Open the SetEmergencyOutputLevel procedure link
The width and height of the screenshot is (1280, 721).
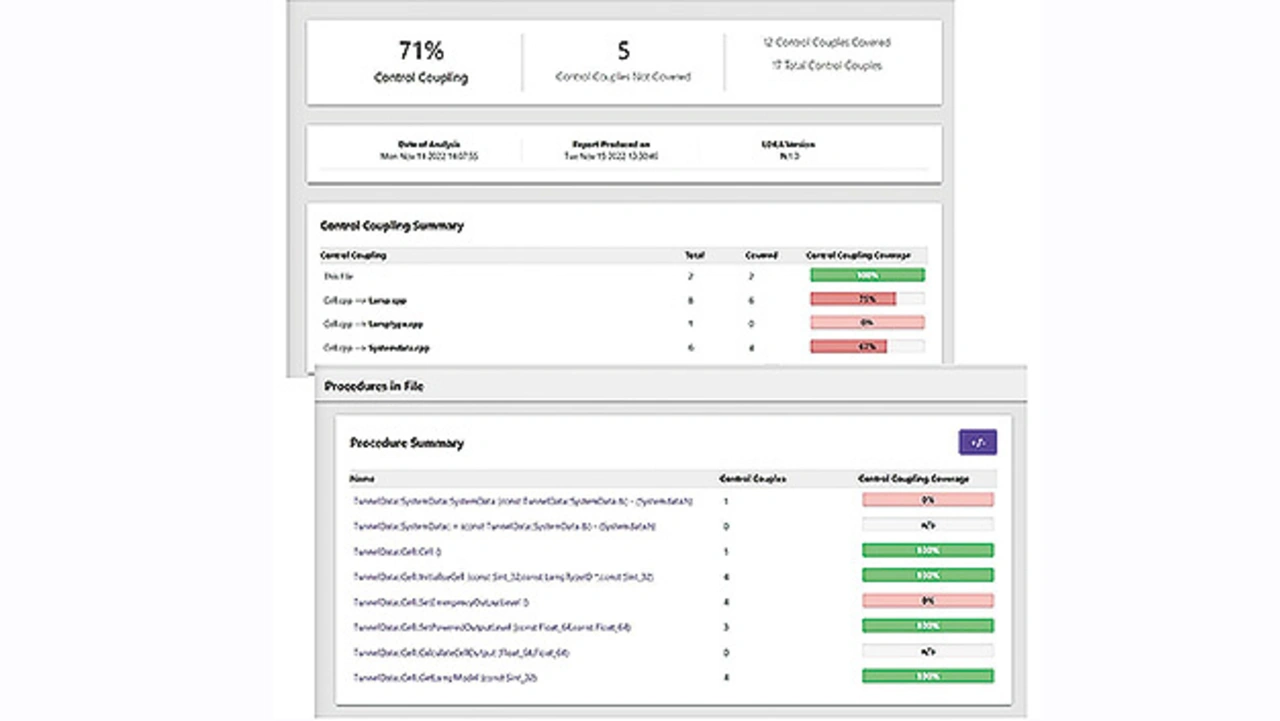click(440, 602)
